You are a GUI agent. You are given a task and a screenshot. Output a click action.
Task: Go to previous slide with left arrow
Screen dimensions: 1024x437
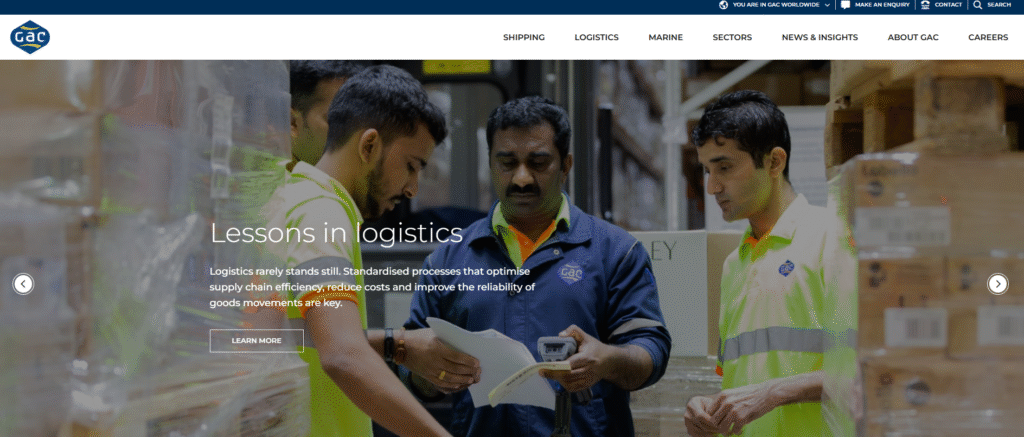coord(23,283)
